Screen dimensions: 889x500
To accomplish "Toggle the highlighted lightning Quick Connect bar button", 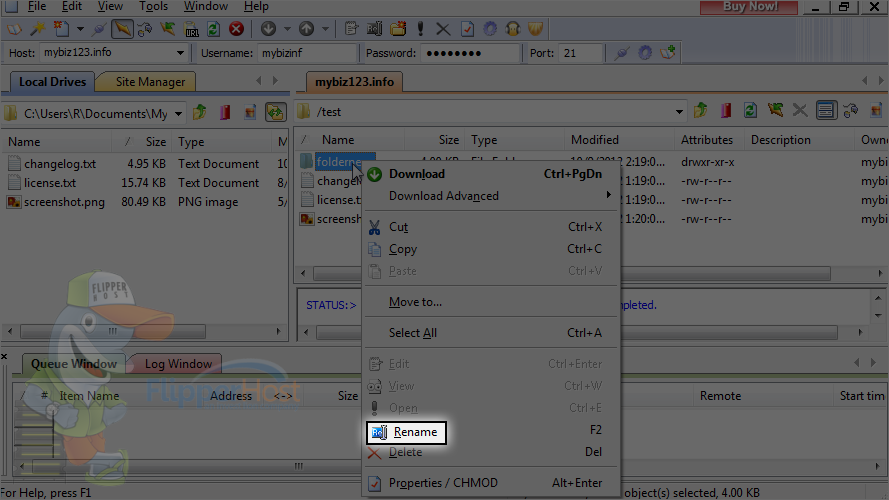I will click(122, 28).
